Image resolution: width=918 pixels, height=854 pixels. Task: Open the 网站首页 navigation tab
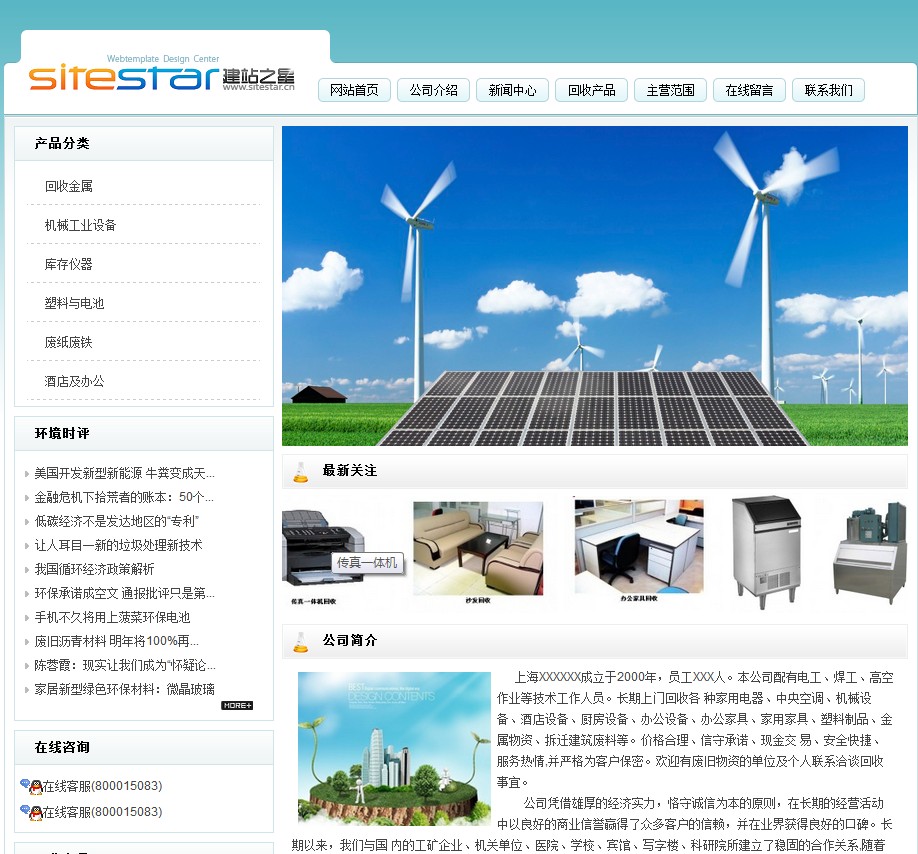pos(354,90)
